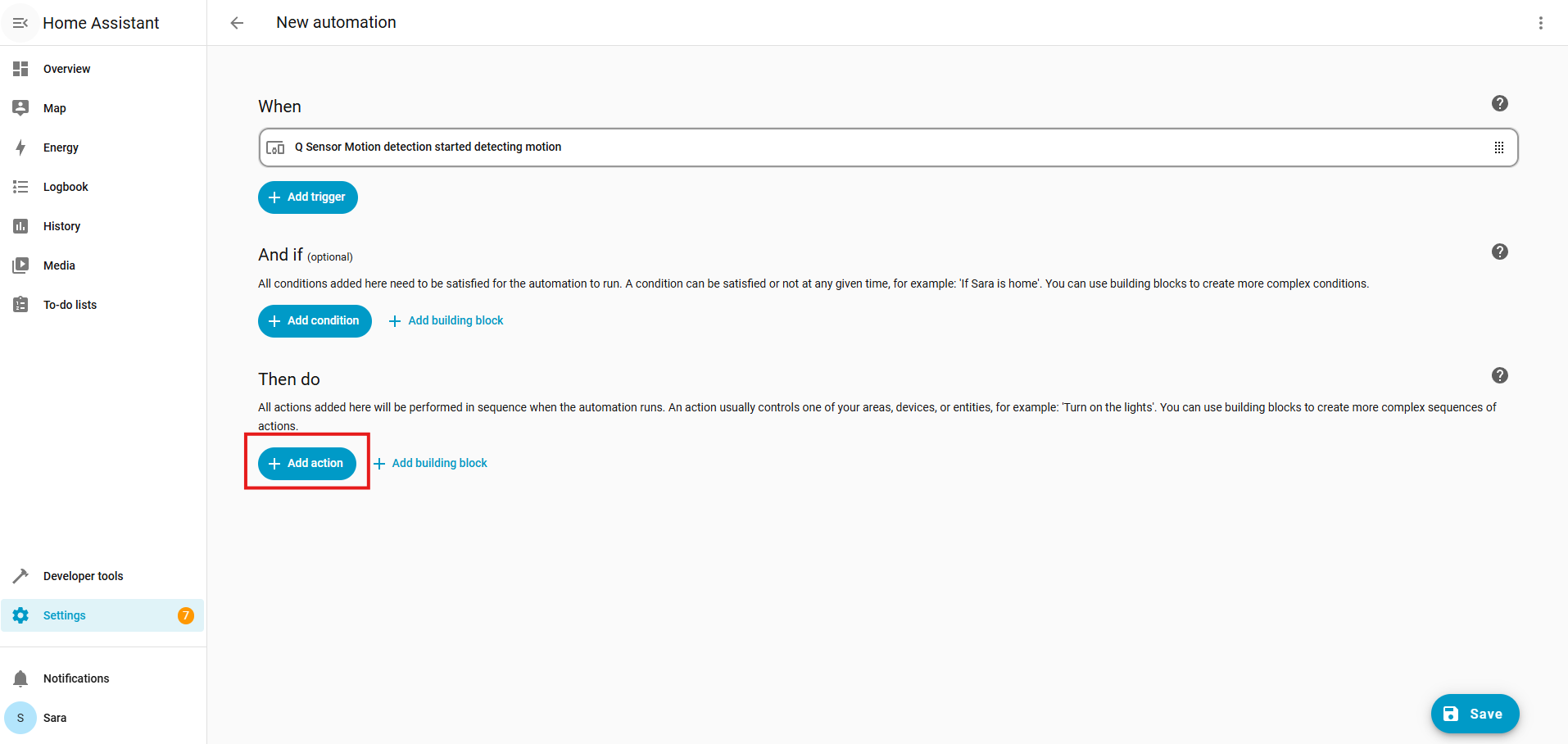Open the Logbook page

click(x=102, y=187)
